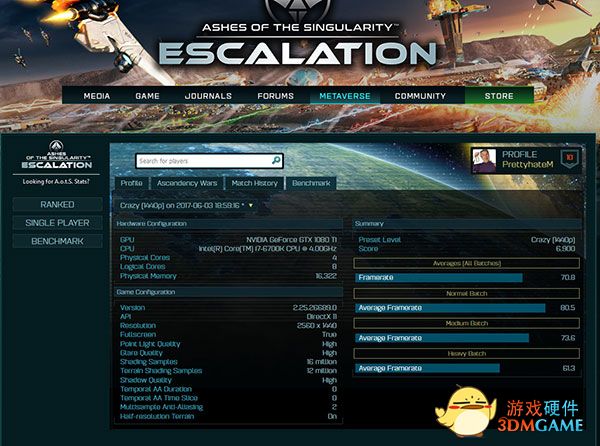Click the PrettyhateM profile name
Viewport: 600px width, 446px height.
pos(528,164)
